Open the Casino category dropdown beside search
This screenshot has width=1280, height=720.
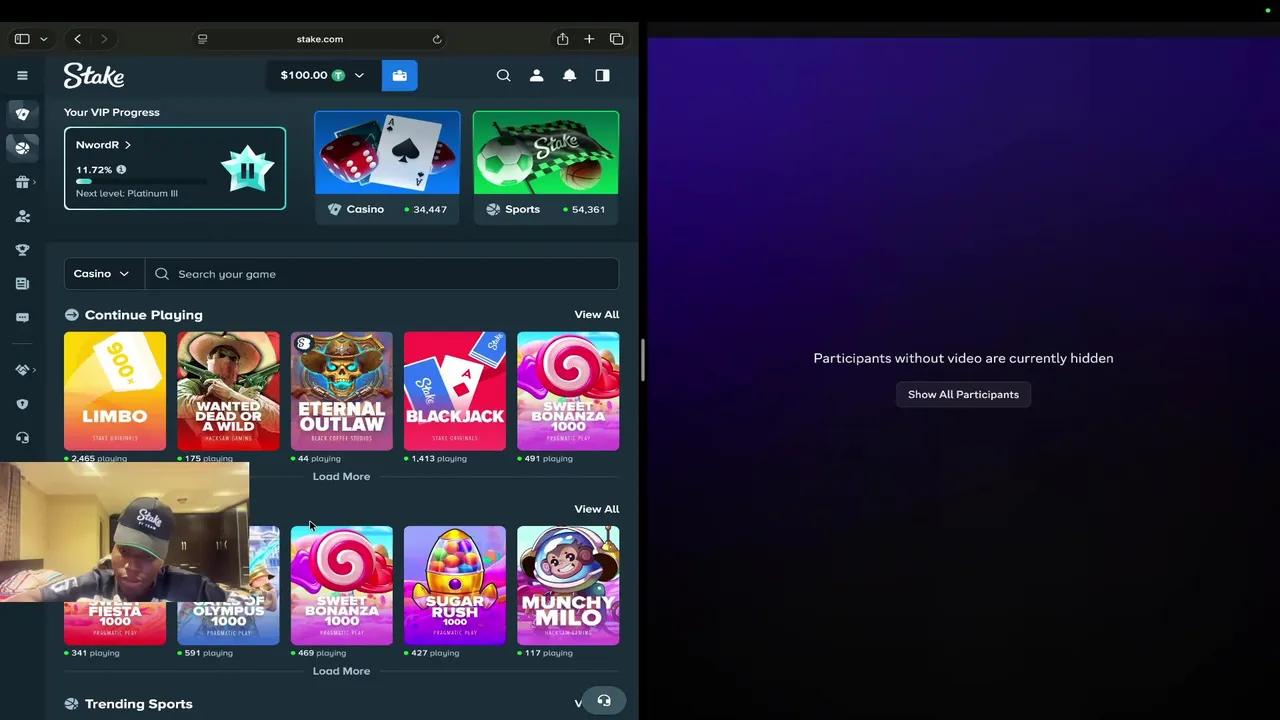(x=103, y=274)
